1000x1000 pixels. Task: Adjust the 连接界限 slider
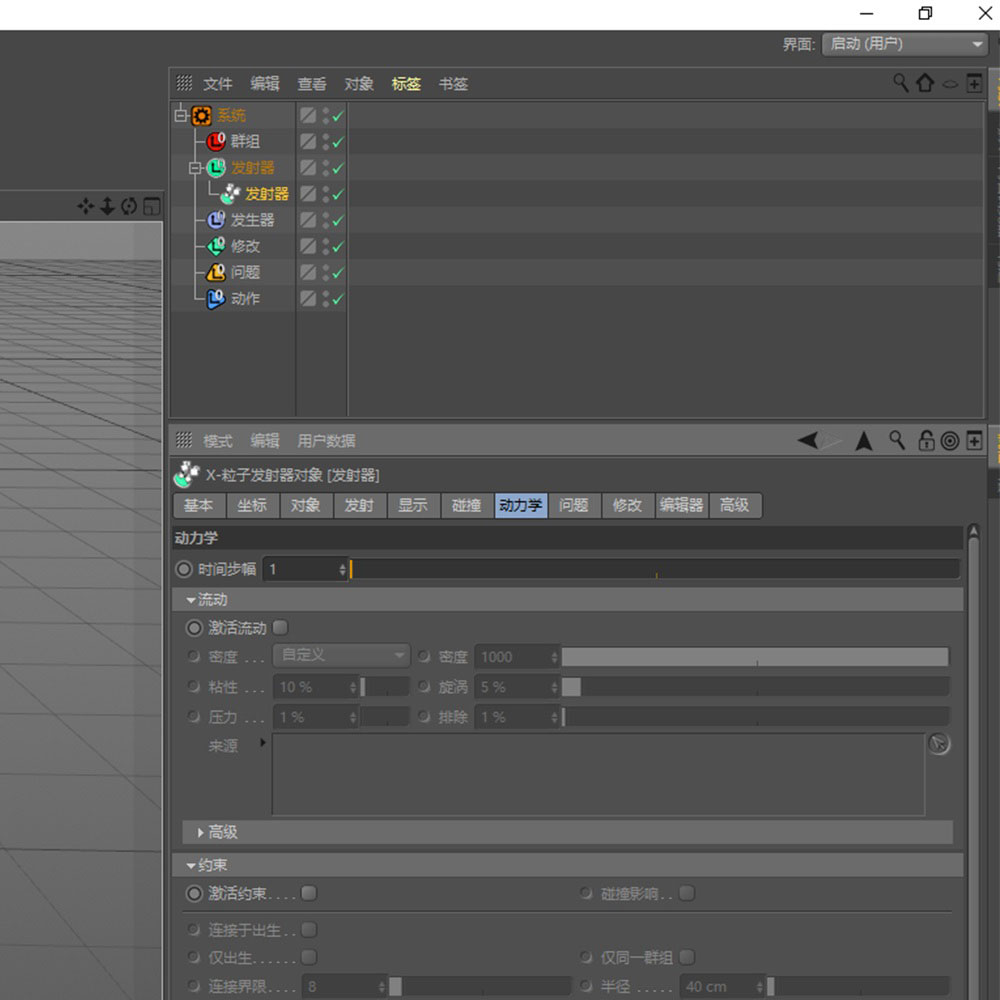point(480,986)
